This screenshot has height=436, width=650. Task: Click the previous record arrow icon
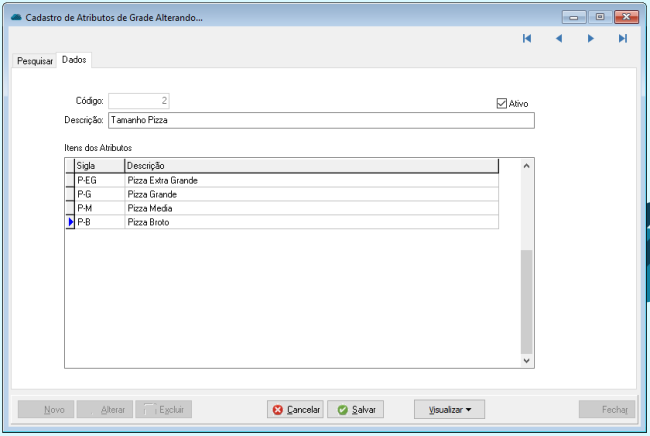[x=559, y=39]
